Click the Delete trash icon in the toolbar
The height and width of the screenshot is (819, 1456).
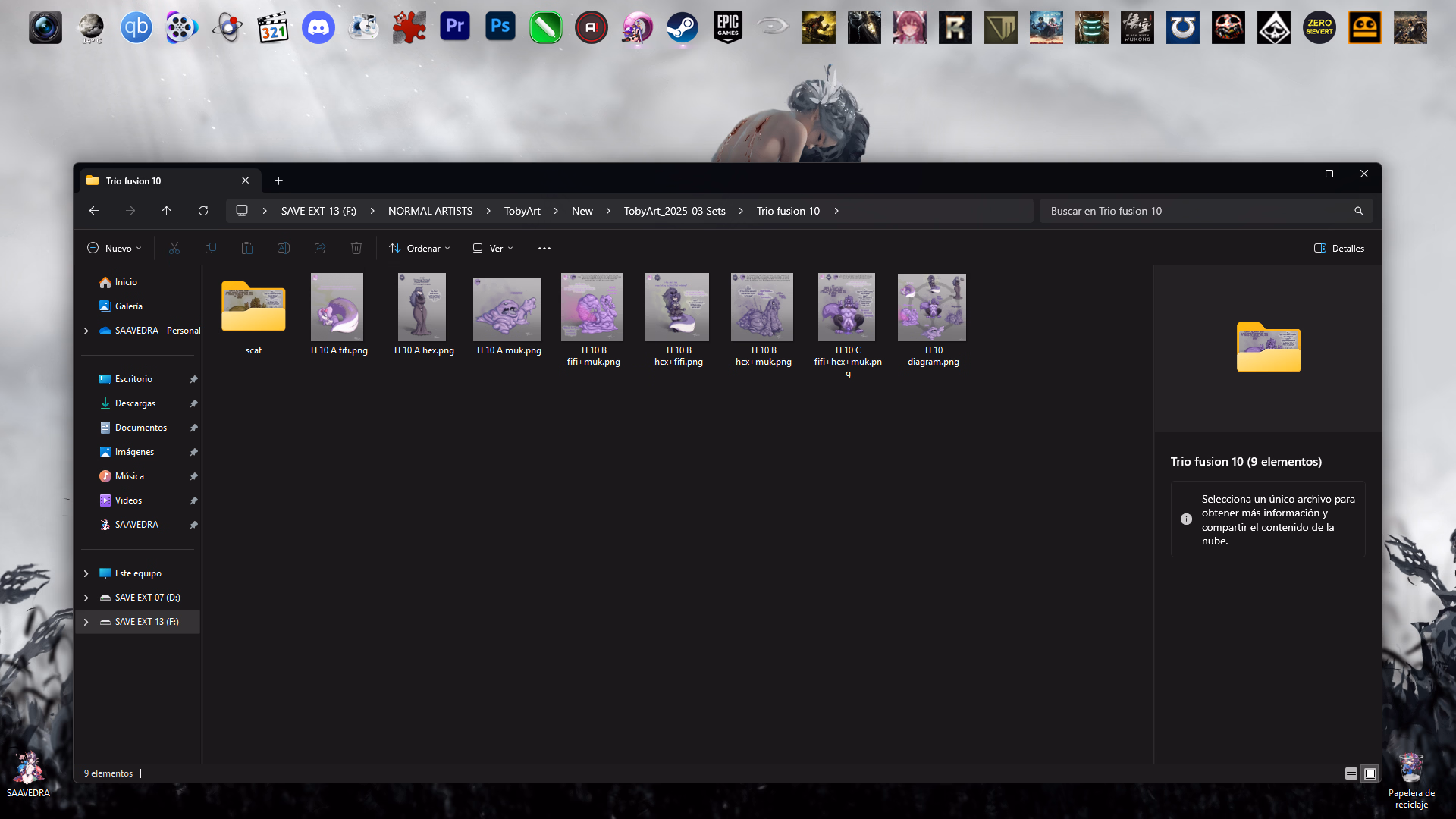click(x=356, y=248)
